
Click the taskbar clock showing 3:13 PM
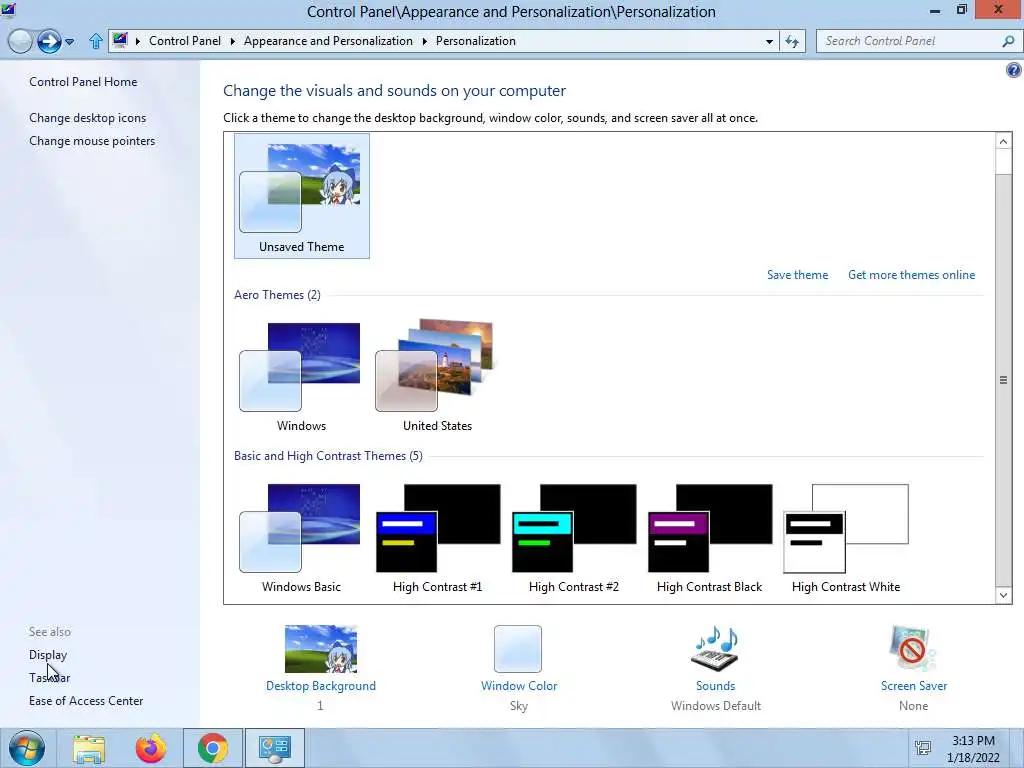973,748
